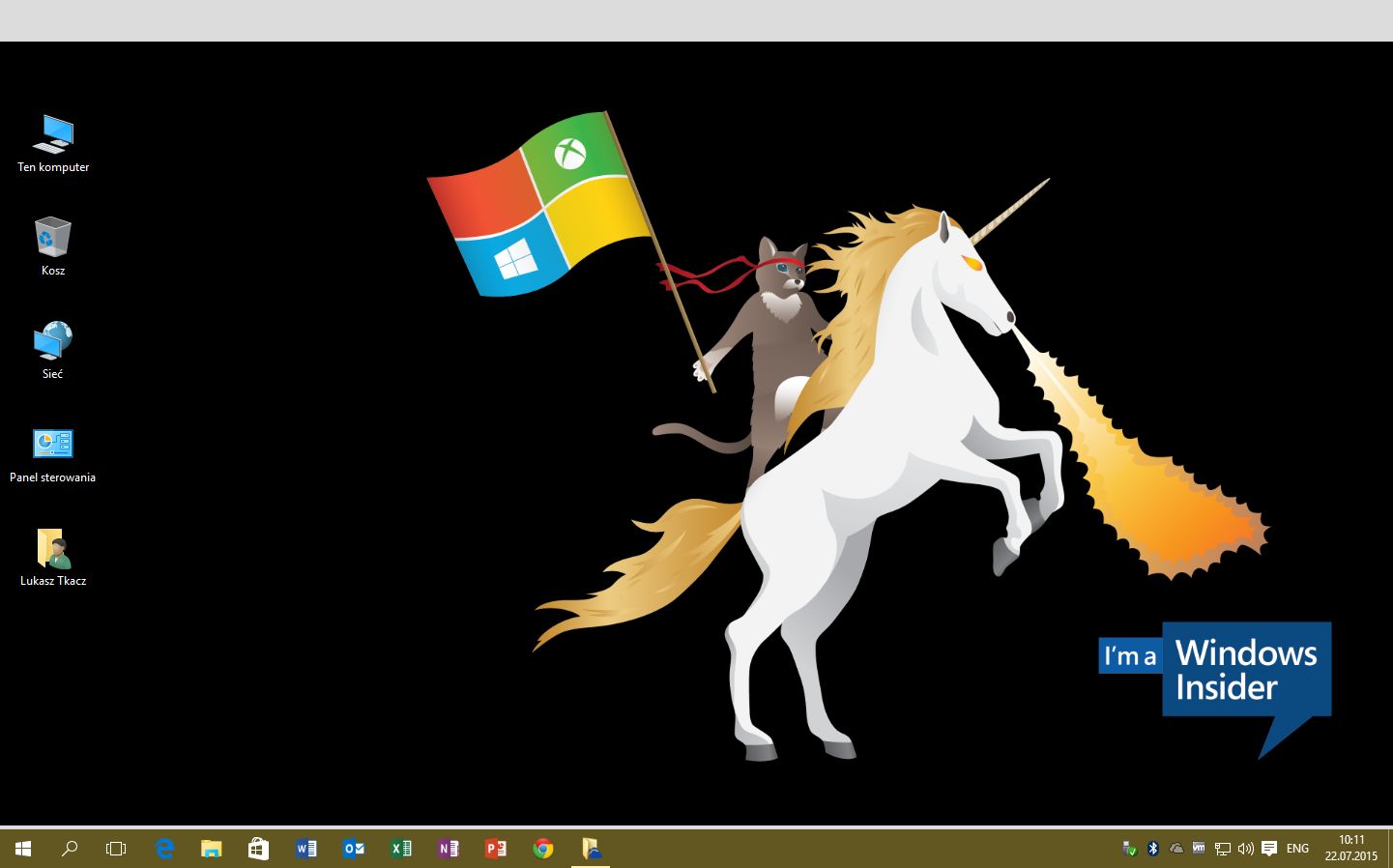Launch PowerPoint from the taskbar

pyautogui.click(x=496, y=849)
